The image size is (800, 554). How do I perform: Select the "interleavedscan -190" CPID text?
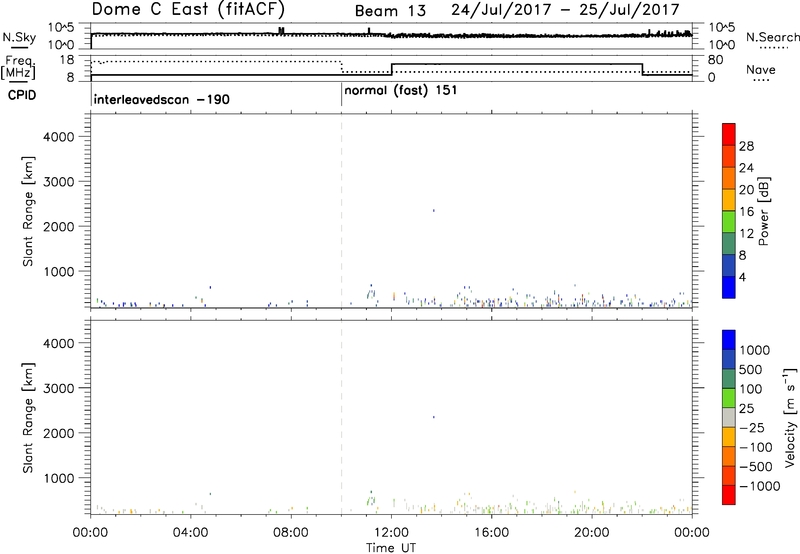click(162, 99)
